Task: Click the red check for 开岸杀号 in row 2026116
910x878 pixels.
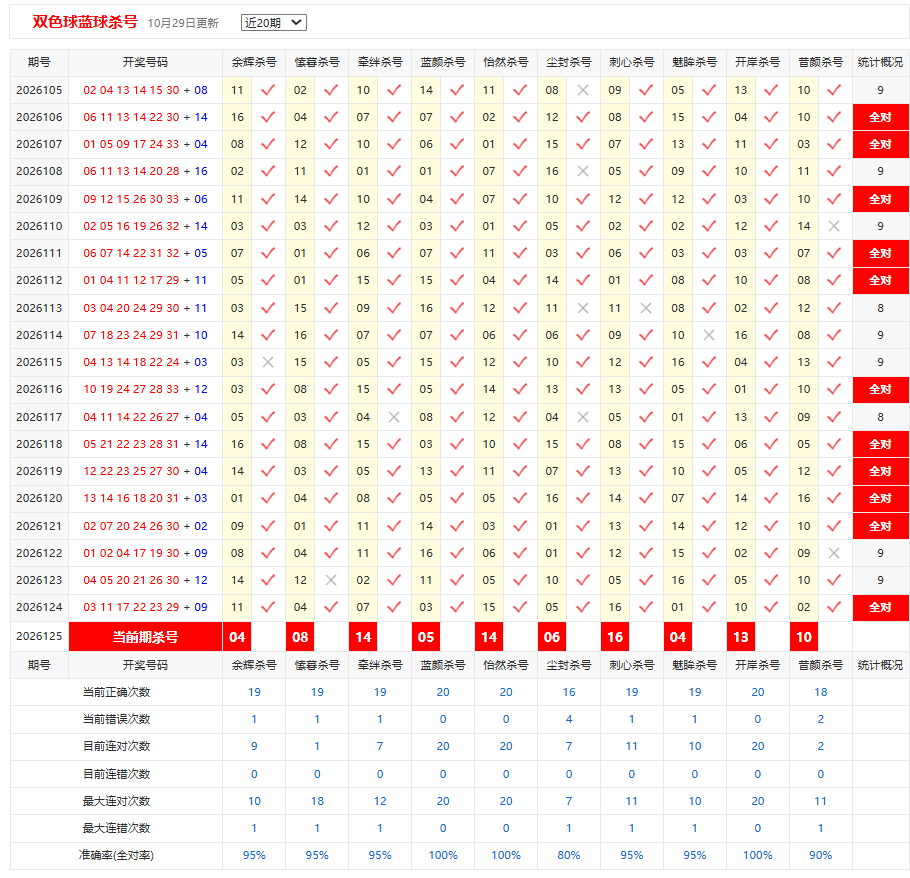Action: 771,389
